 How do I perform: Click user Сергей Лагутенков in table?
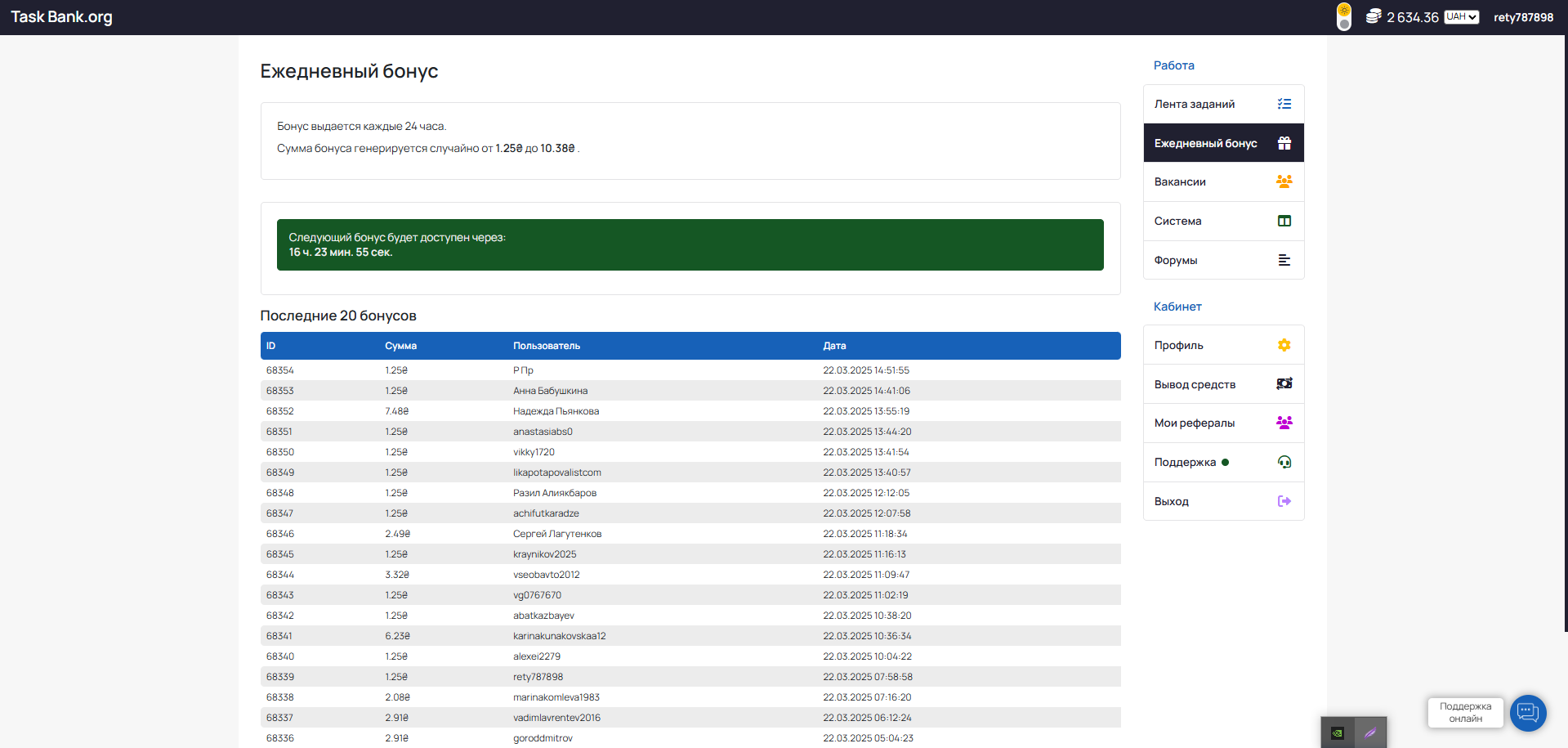pyautogui.click(x=557, y=534)
